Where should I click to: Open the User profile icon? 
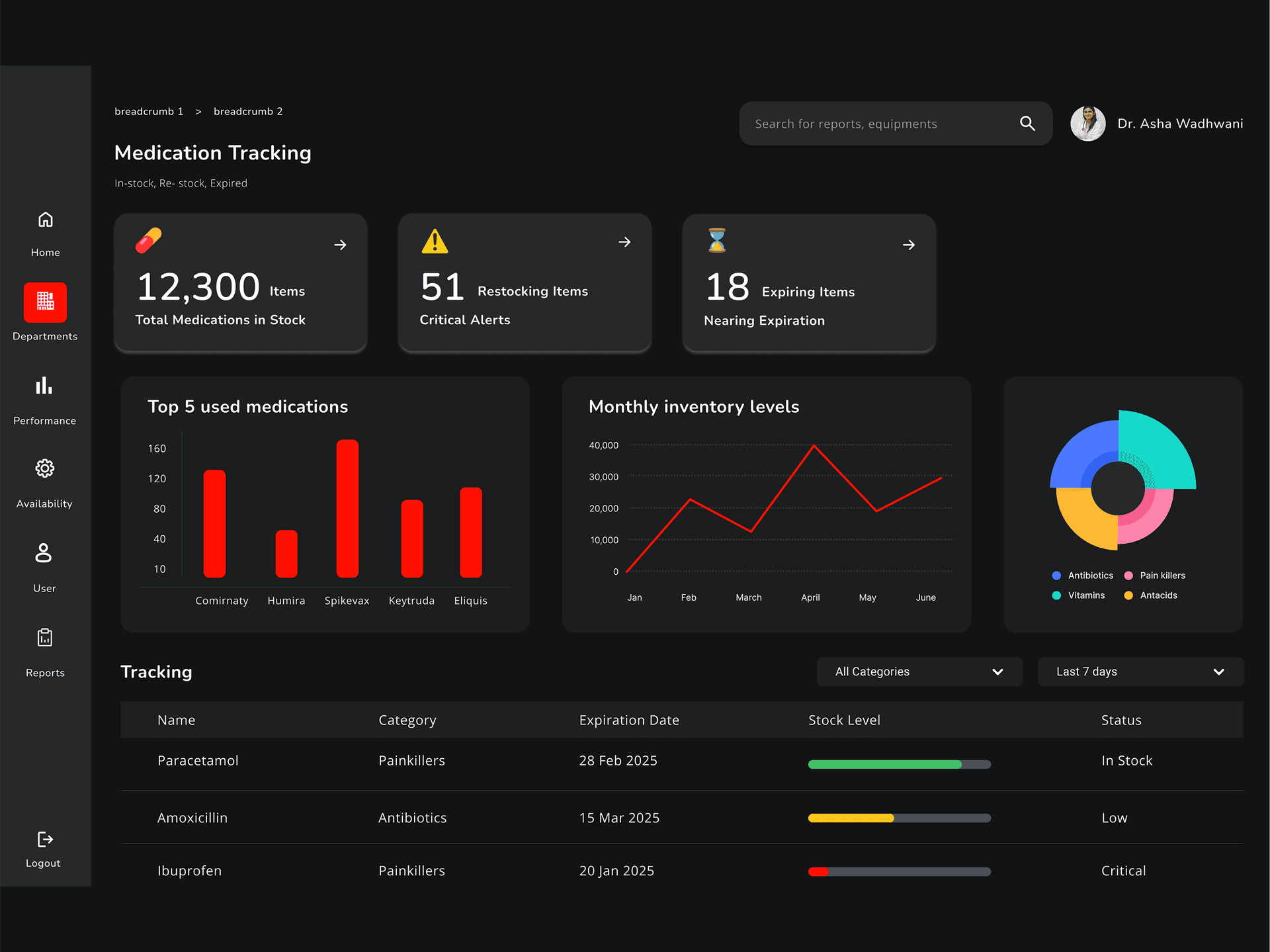click(44, 553)
